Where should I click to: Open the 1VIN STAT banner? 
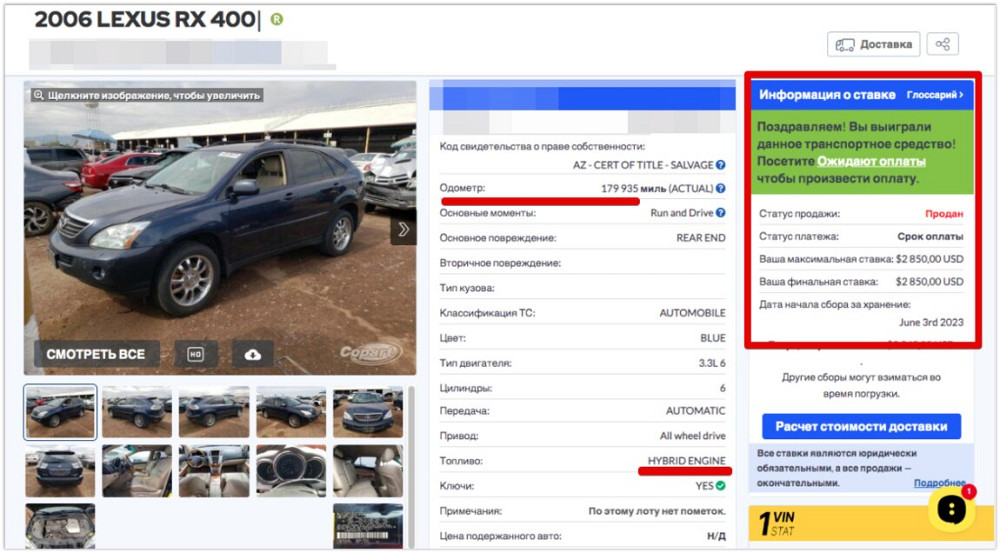[860, 525]
